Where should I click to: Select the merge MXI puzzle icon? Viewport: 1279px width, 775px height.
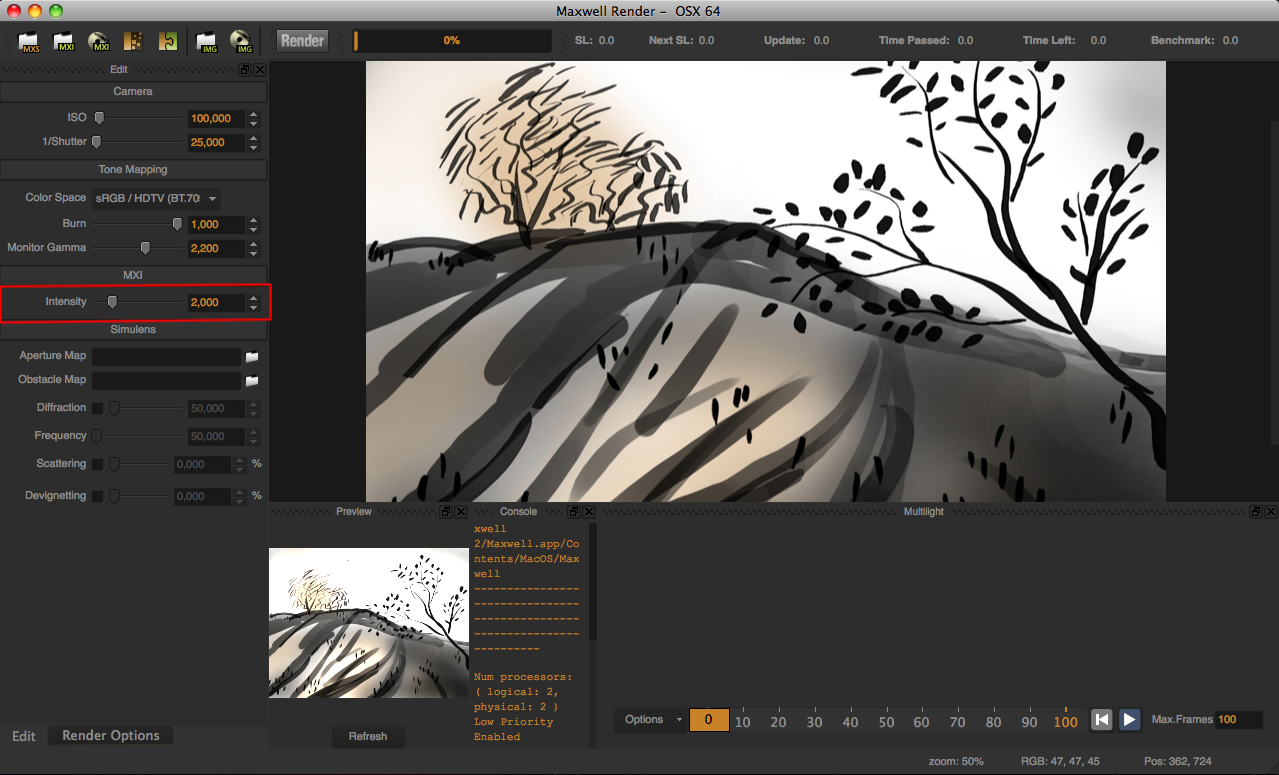point(168,41)
